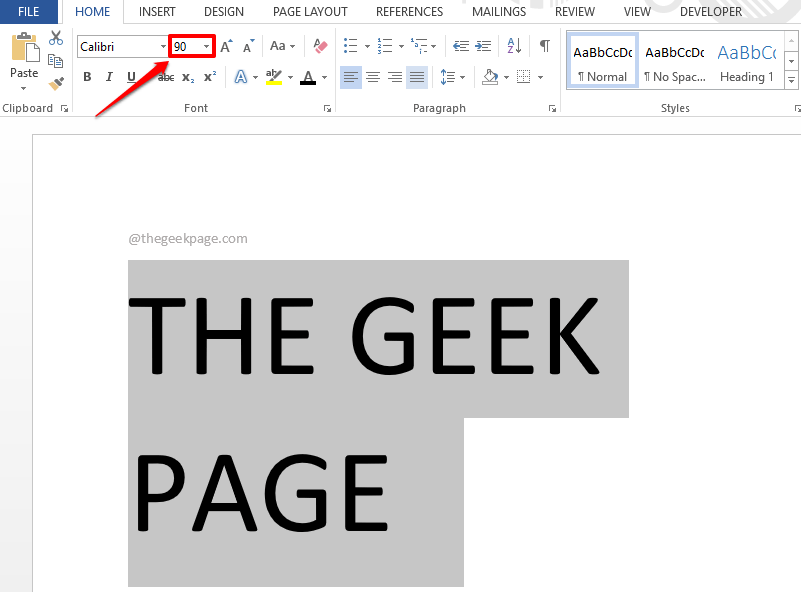Image resolution: width=801 pixels, height=592 pixels.
Task: Click the Sort A-Z icon
Action: (x=514, y=46)
